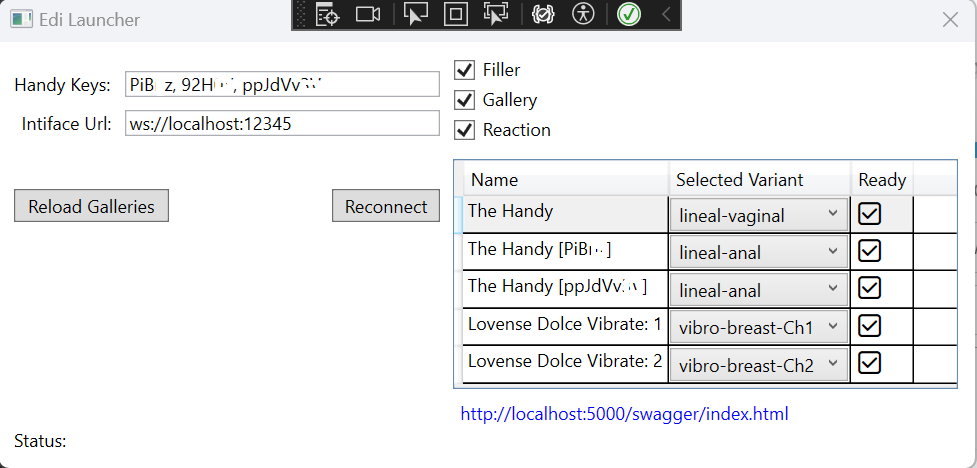Toggle Display Layout Adorners square icon
The image size is (977, 468).
[455, 14]
